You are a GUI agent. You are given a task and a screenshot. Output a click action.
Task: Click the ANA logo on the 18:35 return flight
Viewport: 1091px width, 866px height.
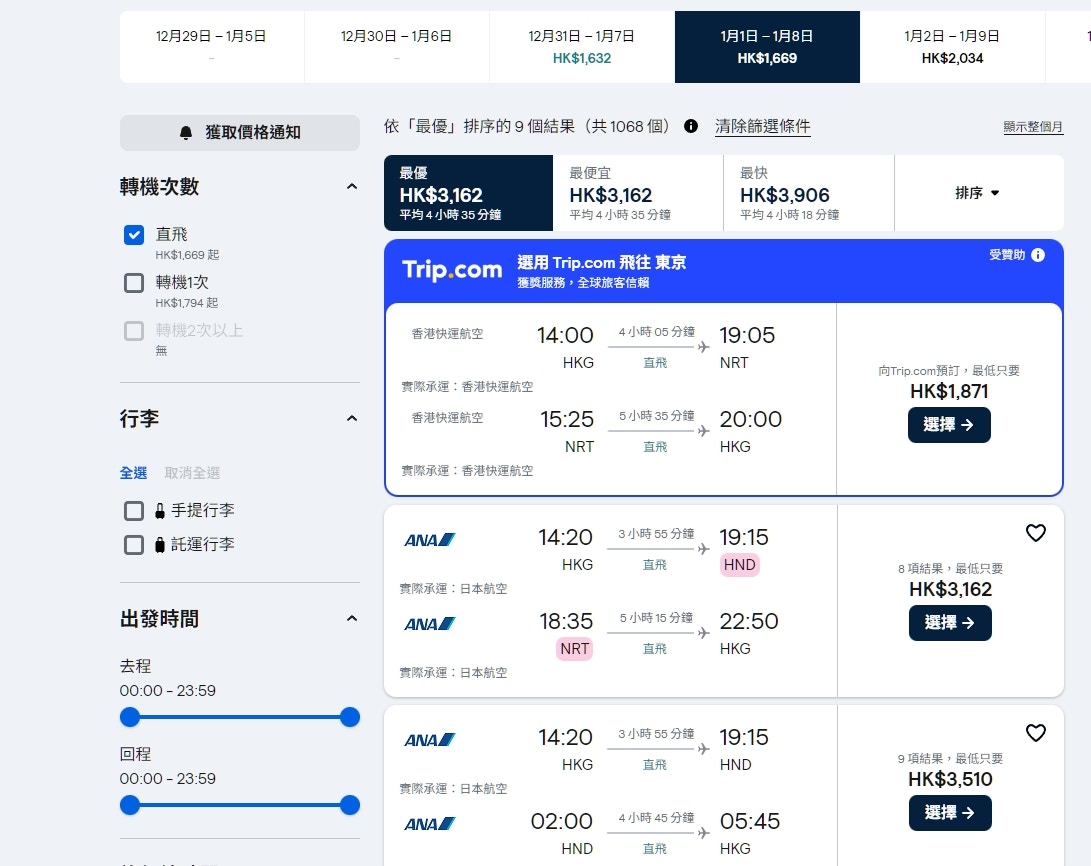(430, 624)
